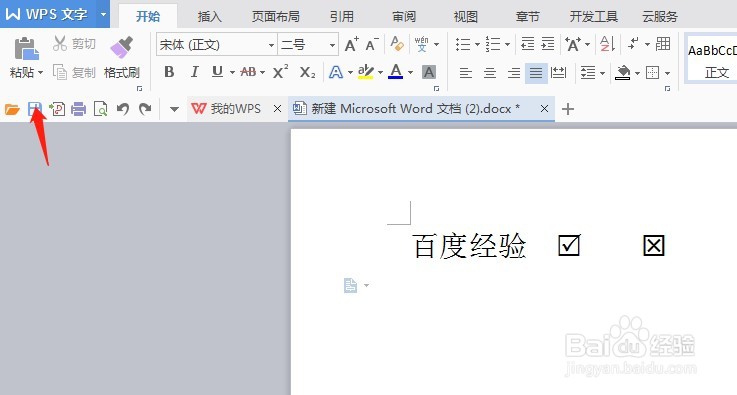Select justify alignment

pos(536,72)
